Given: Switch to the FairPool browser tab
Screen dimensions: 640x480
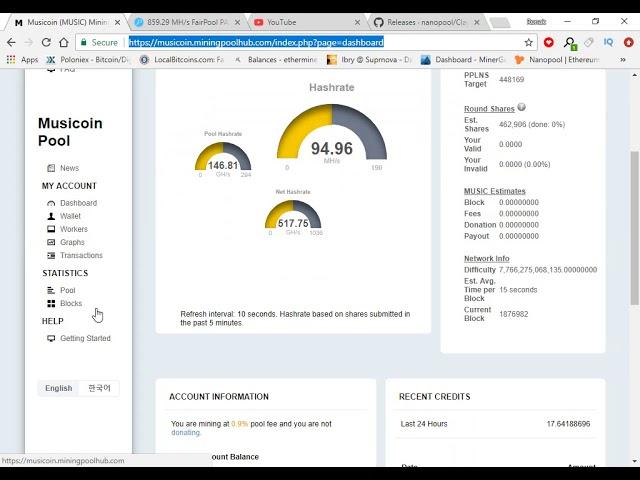Looking at the screenshot, I should [x=187, y=22].
